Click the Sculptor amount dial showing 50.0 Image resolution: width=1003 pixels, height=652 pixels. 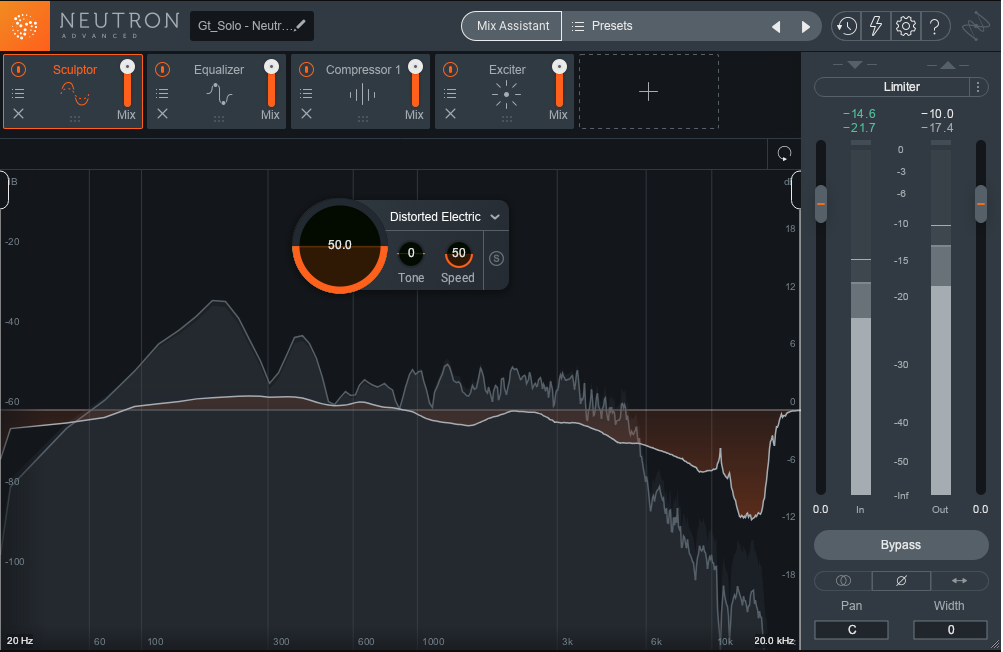coord(340,246)
